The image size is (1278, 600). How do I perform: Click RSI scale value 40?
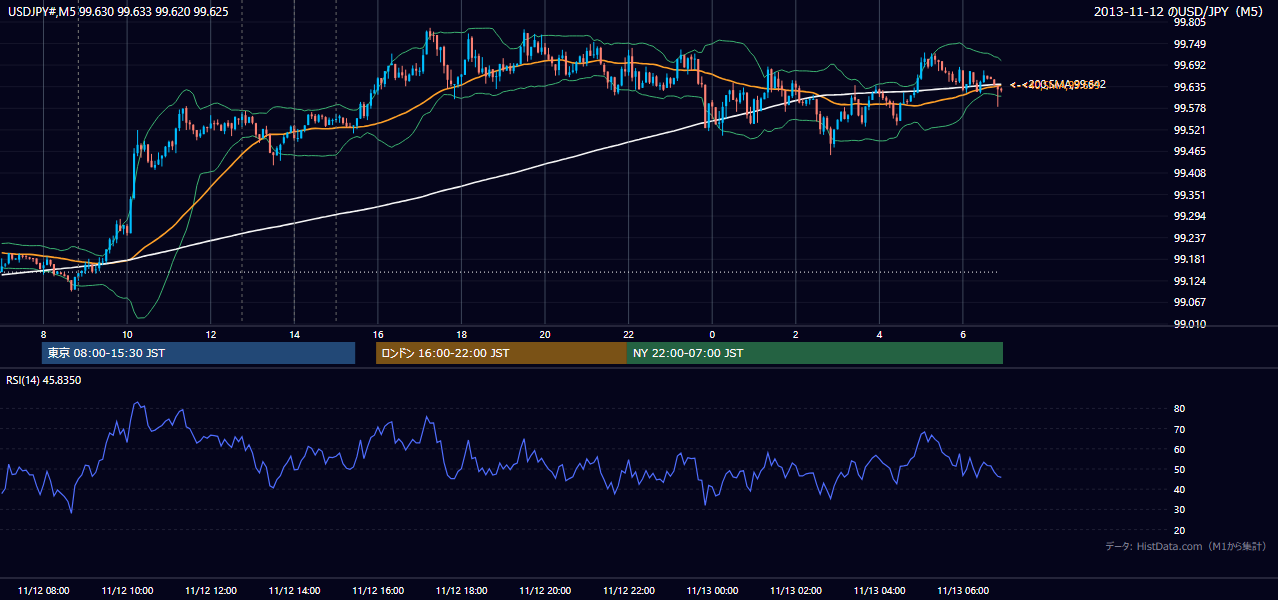(1180, 490)
